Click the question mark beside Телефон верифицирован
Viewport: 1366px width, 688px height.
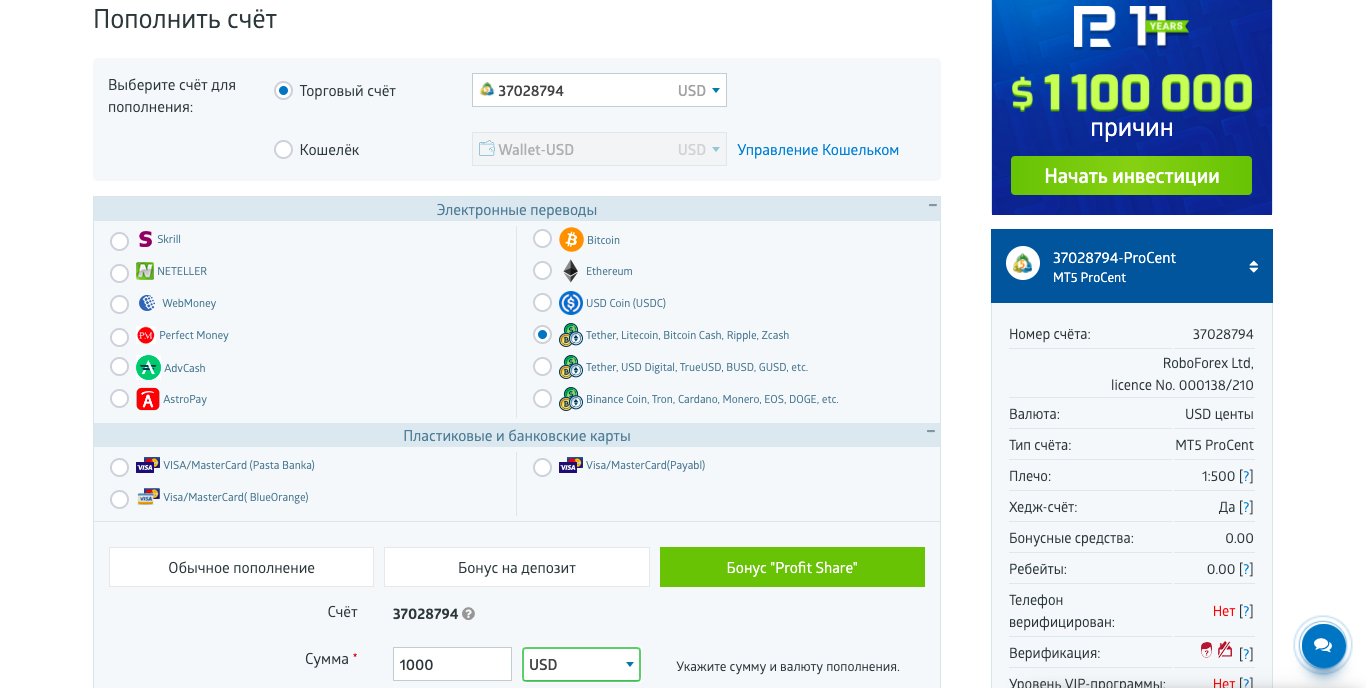click(x=1246, y=611)
